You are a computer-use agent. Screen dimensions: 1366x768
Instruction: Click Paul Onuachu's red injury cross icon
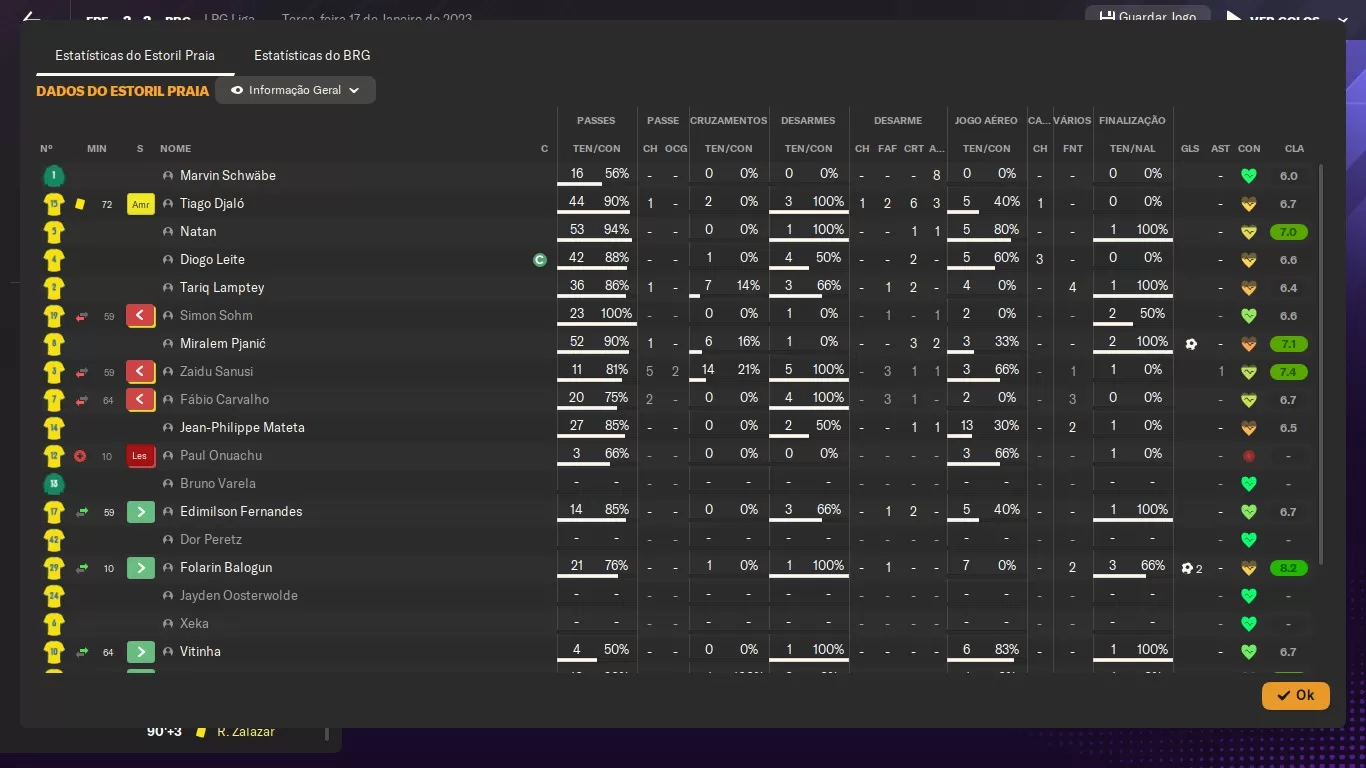tap(80, 456)
